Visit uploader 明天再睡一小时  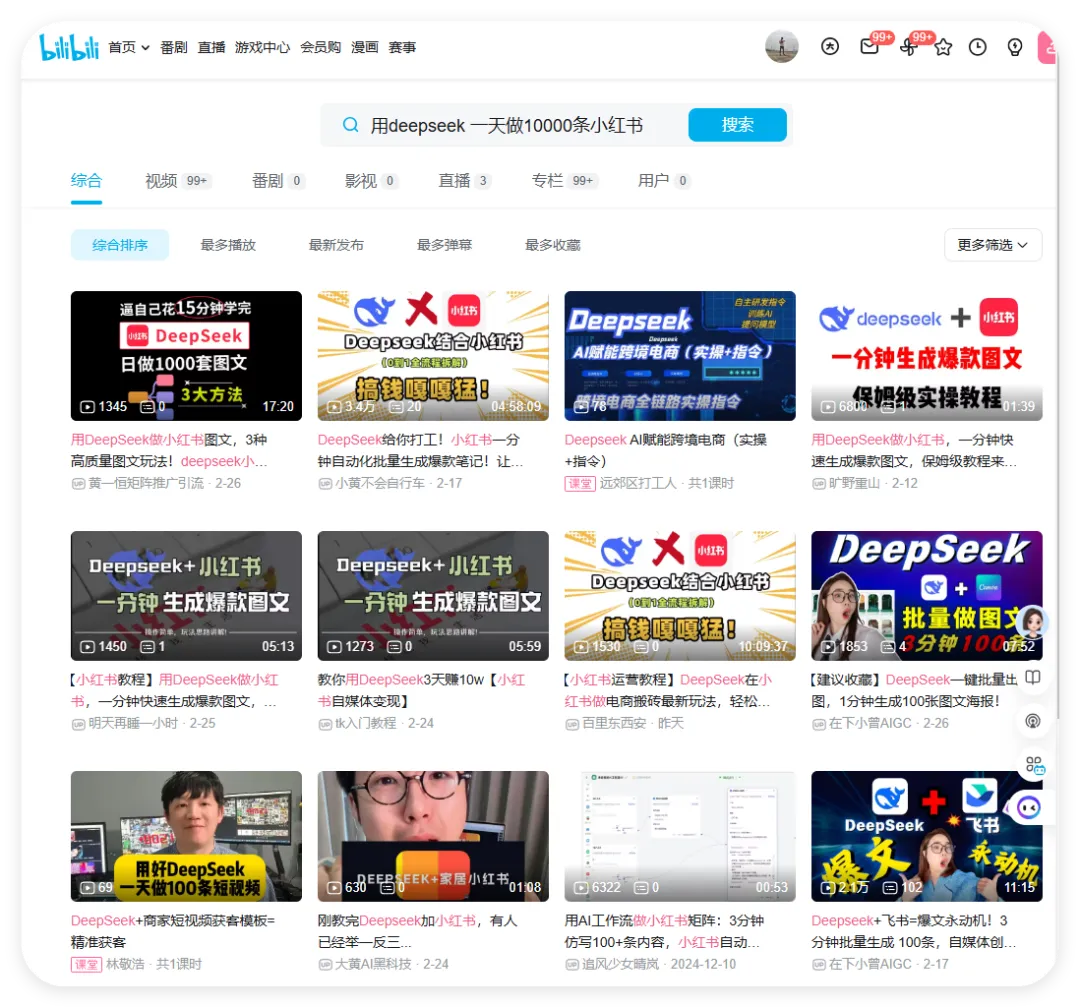tap(133, 723)
